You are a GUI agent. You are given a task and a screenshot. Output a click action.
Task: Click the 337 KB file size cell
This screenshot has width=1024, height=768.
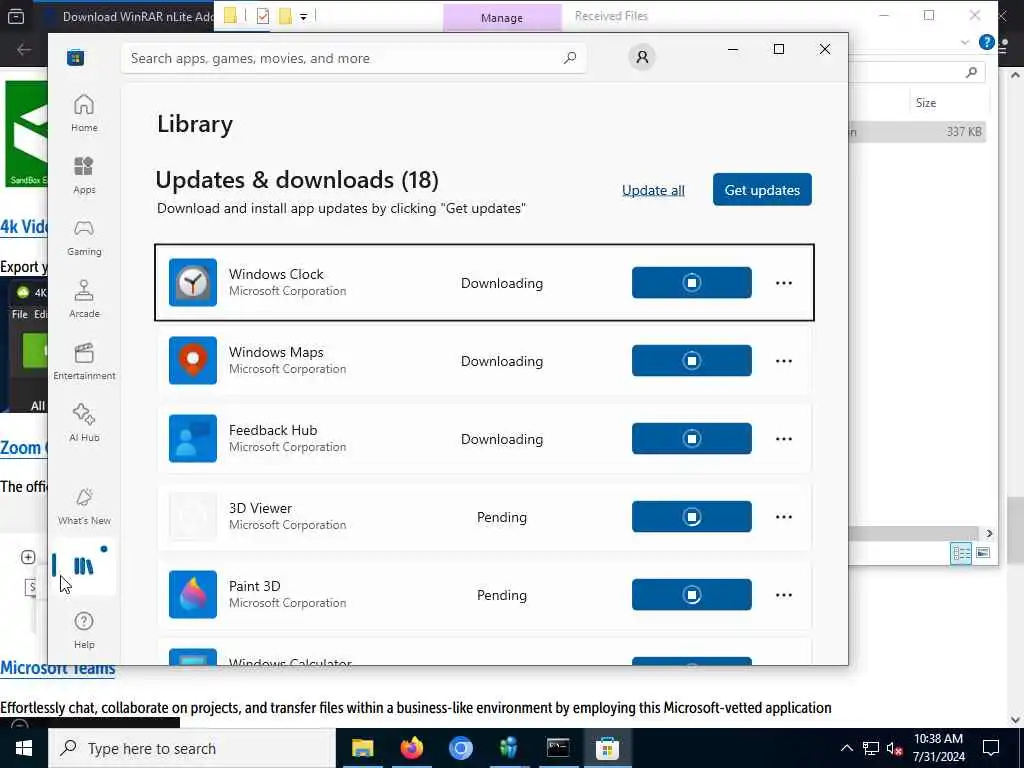tap(964, 132)
